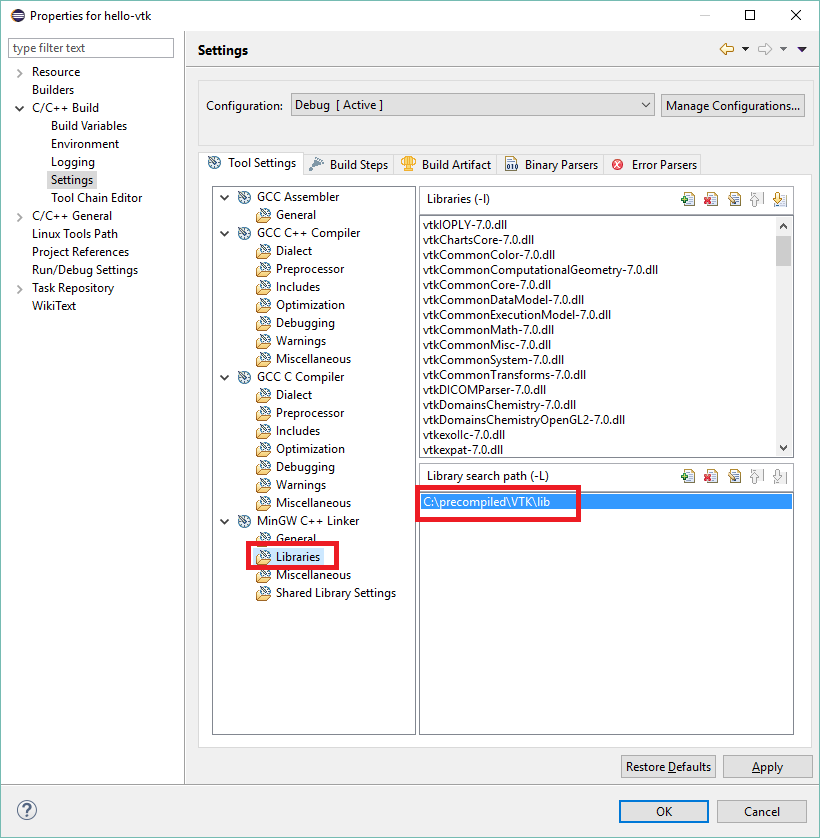
Task: Delete the selected library search path
Action: [712, 475]
